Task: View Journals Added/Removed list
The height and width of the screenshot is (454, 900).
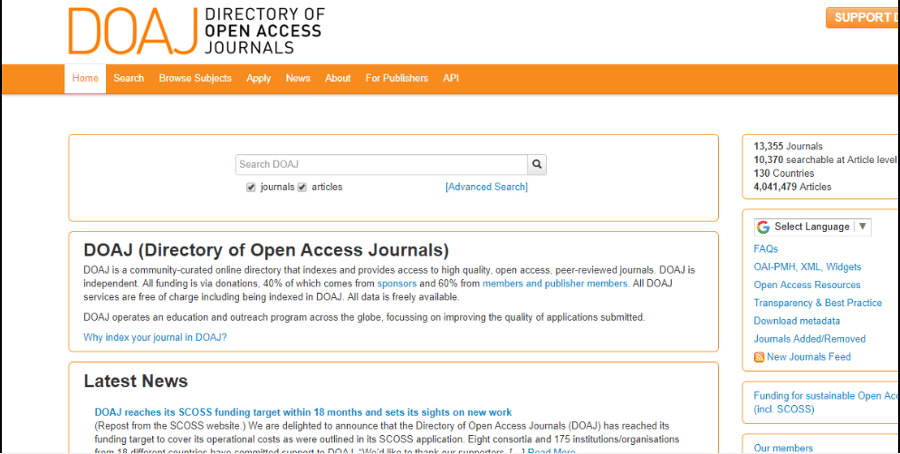Action: [x=809, y=339]
